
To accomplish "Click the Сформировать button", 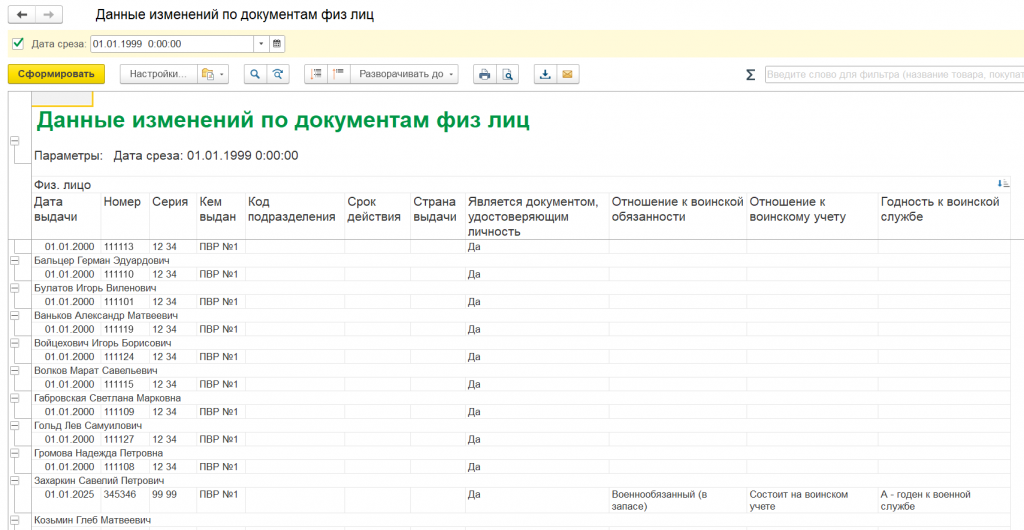I will 56,74.
